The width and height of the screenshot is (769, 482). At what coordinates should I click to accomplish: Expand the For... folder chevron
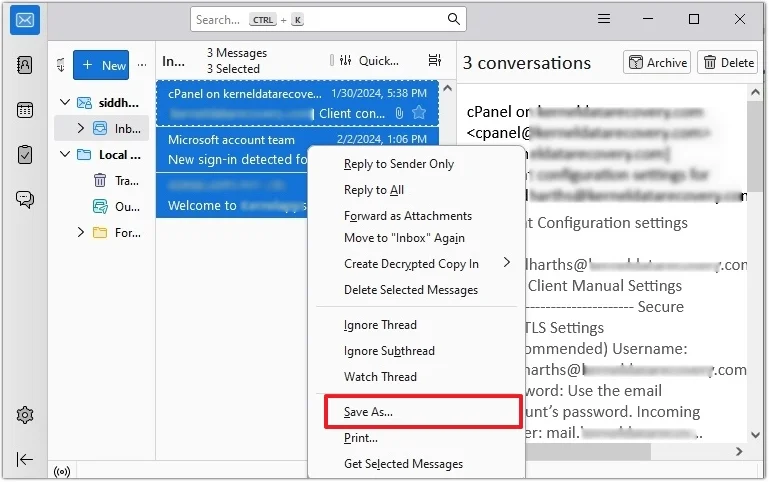tap(81, 232)
